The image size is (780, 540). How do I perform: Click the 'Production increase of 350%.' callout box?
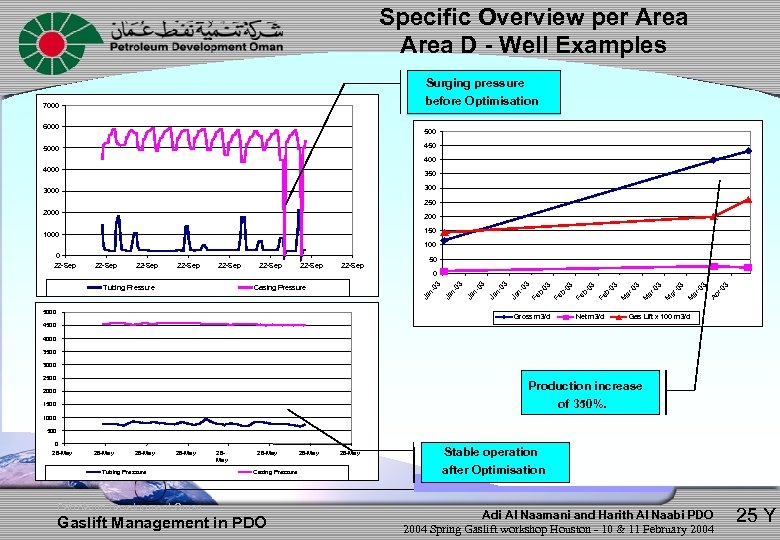point(590,392)
